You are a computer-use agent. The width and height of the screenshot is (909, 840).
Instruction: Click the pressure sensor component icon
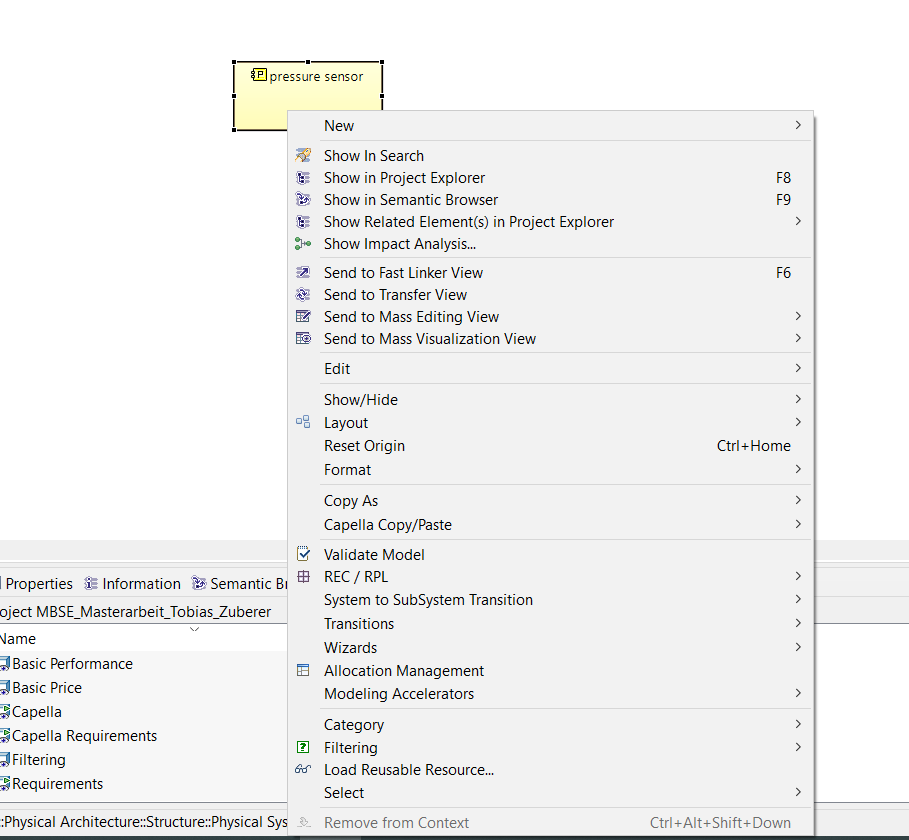tap(259, 75)
